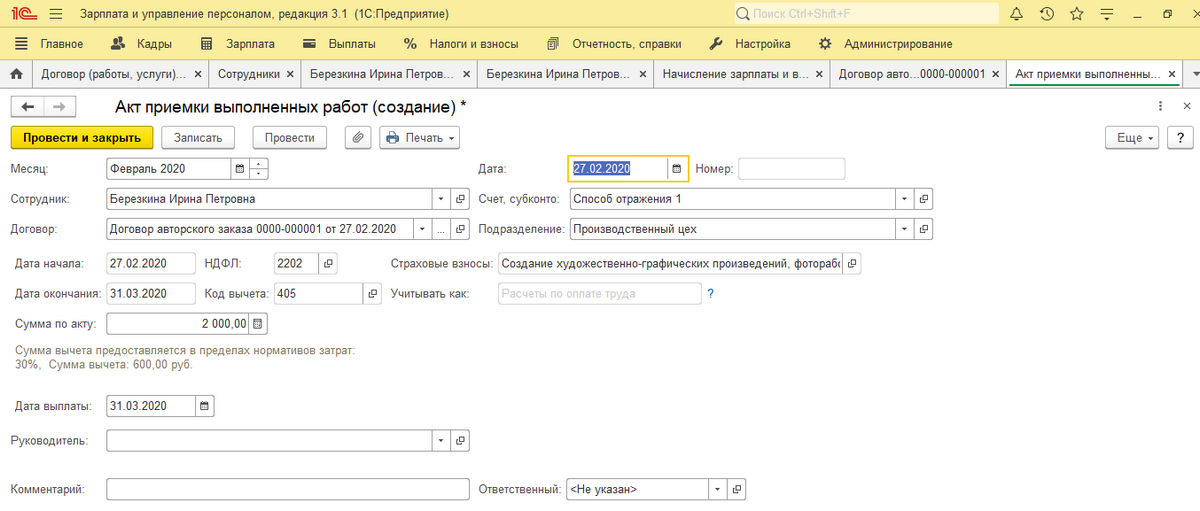Click the back navigation arrow

(x=28, y=107)
